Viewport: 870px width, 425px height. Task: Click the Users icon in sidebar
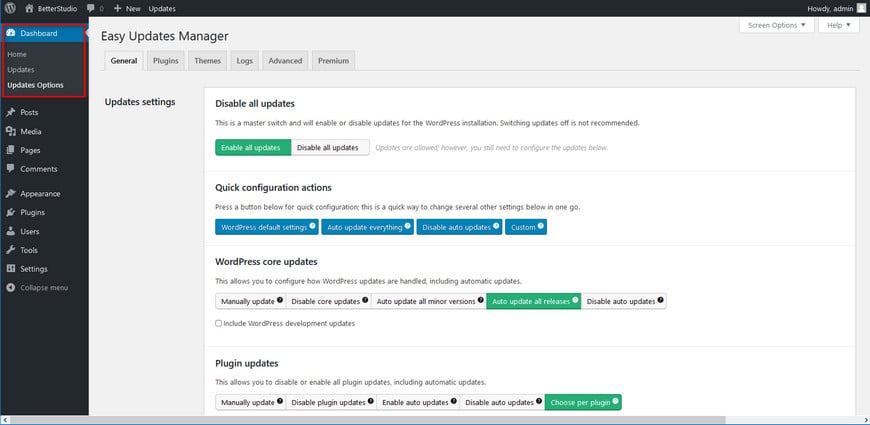pos(11,231)
